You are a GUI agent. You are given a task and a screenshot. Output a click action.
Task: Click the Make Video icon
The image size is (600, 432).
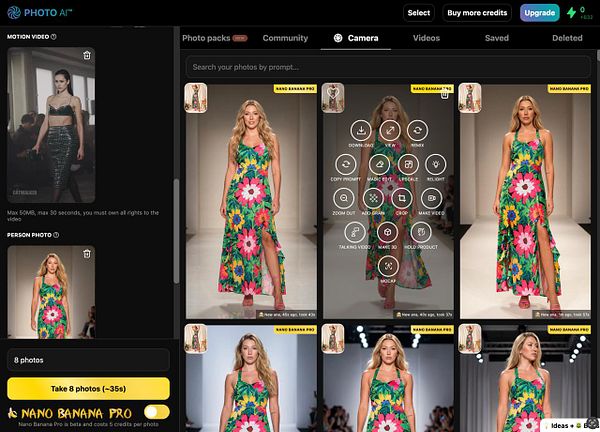(x=431, y=198)
